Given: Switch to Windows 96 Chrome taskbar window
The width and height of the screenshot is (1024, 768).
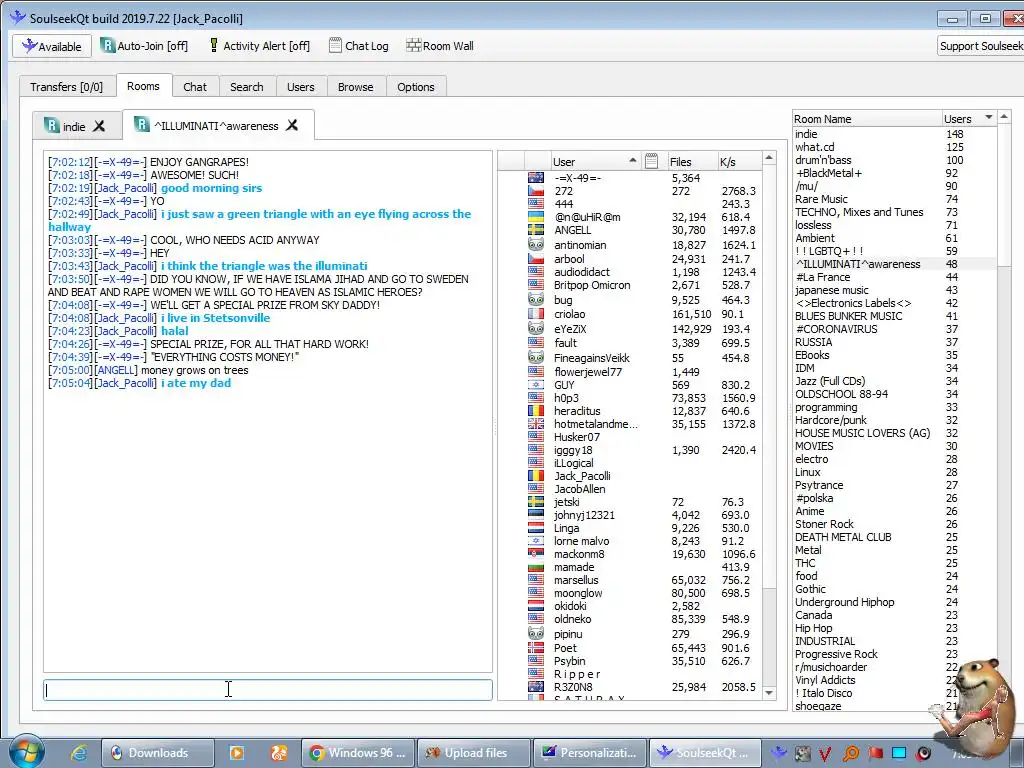Looking at the screenshot, I should pyautogui.click(x=357, y=753).
